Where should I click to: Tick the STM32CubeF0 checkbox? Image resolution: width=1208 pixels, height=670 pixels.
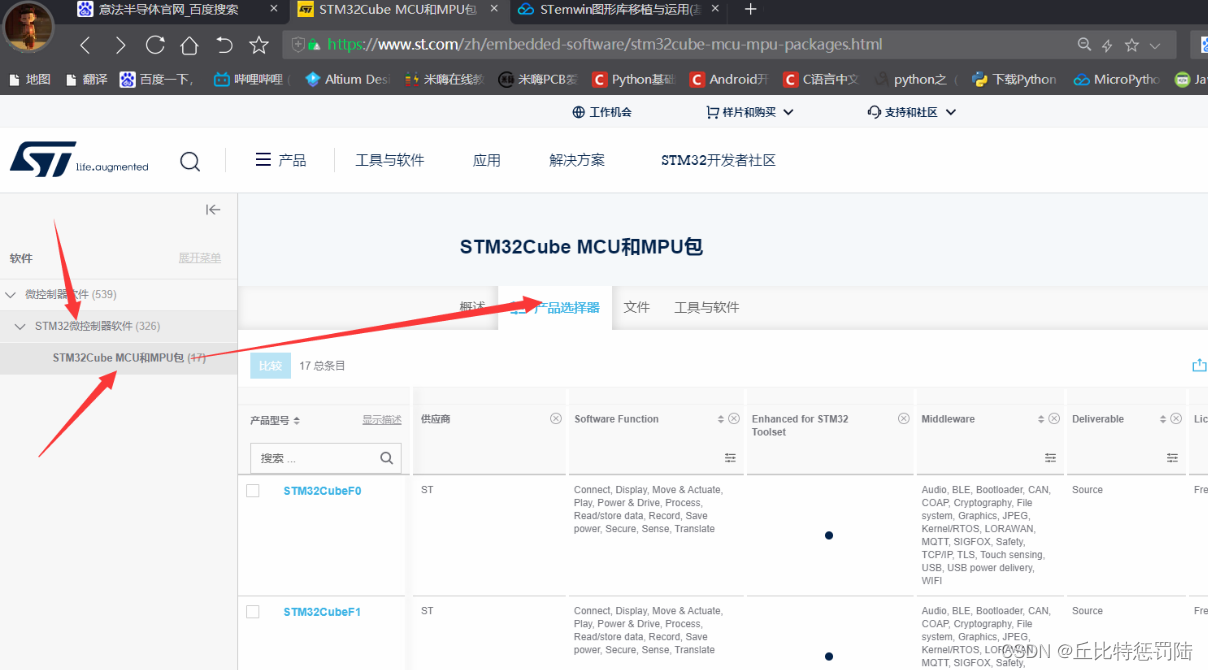pyautogui.click(x=253, y=490)
